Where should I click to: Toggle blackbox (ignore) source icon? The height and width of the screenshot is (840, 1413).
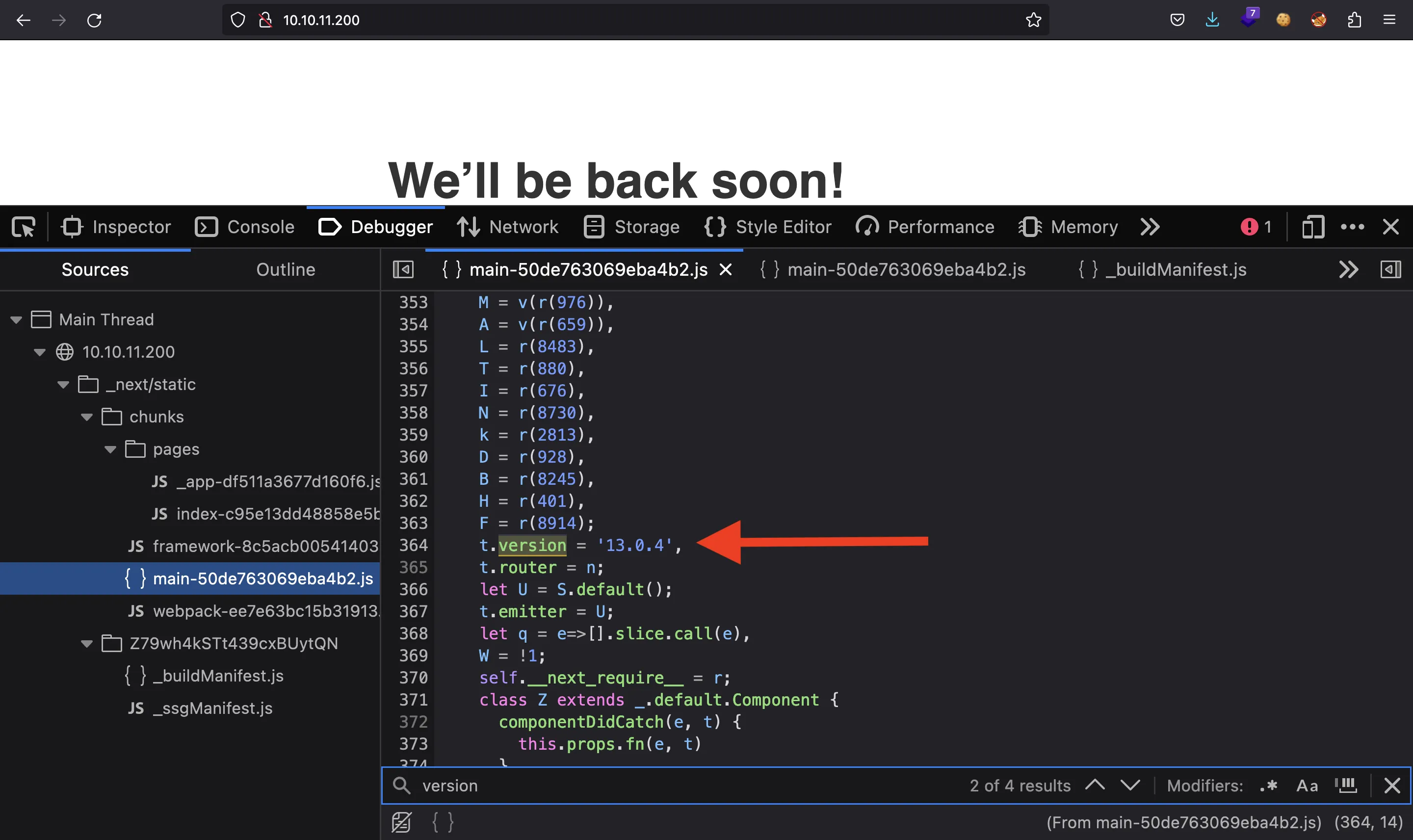click(x=401, y=822)
